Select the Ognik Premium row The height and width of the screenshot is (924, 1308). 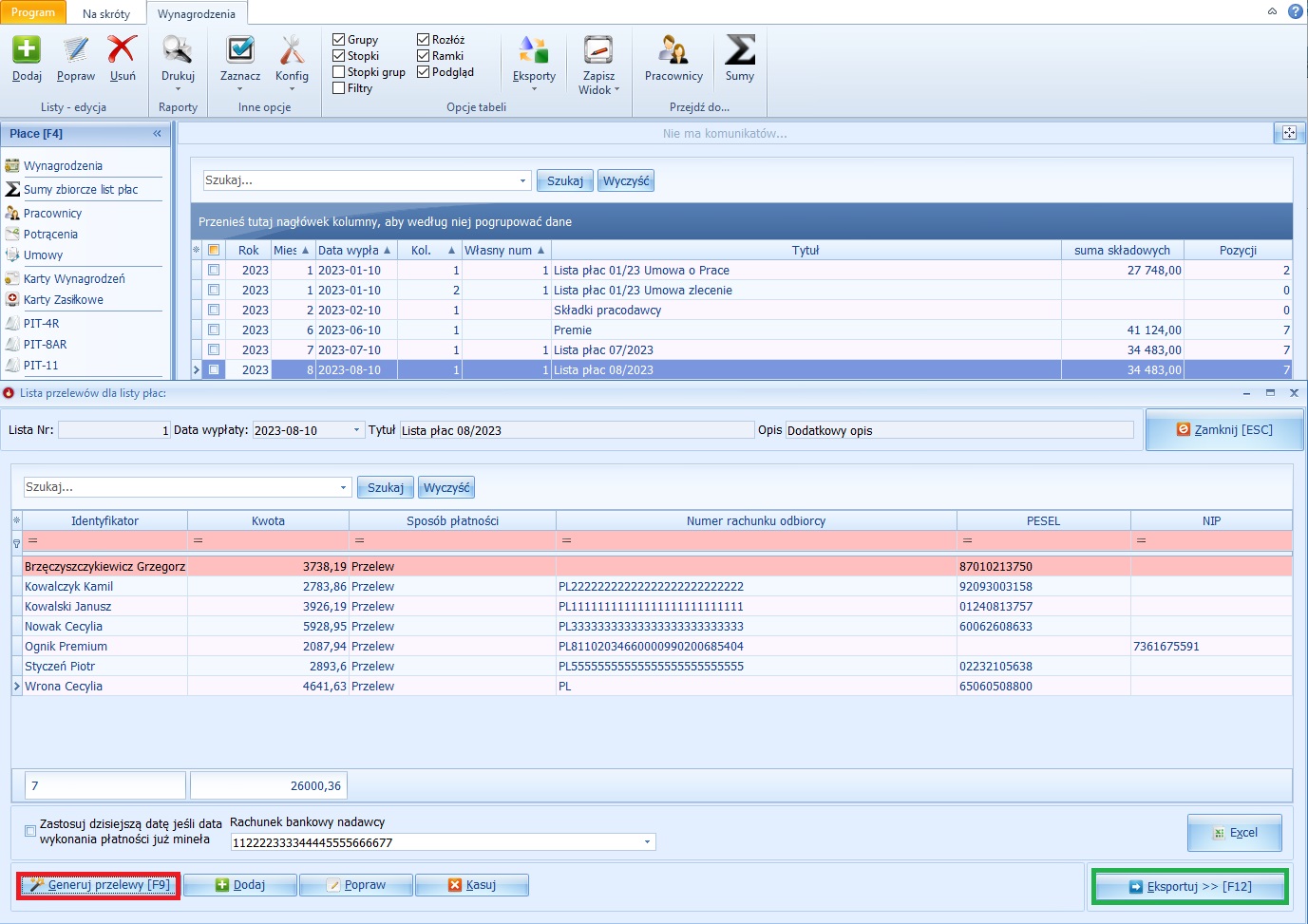click(652, 646)
